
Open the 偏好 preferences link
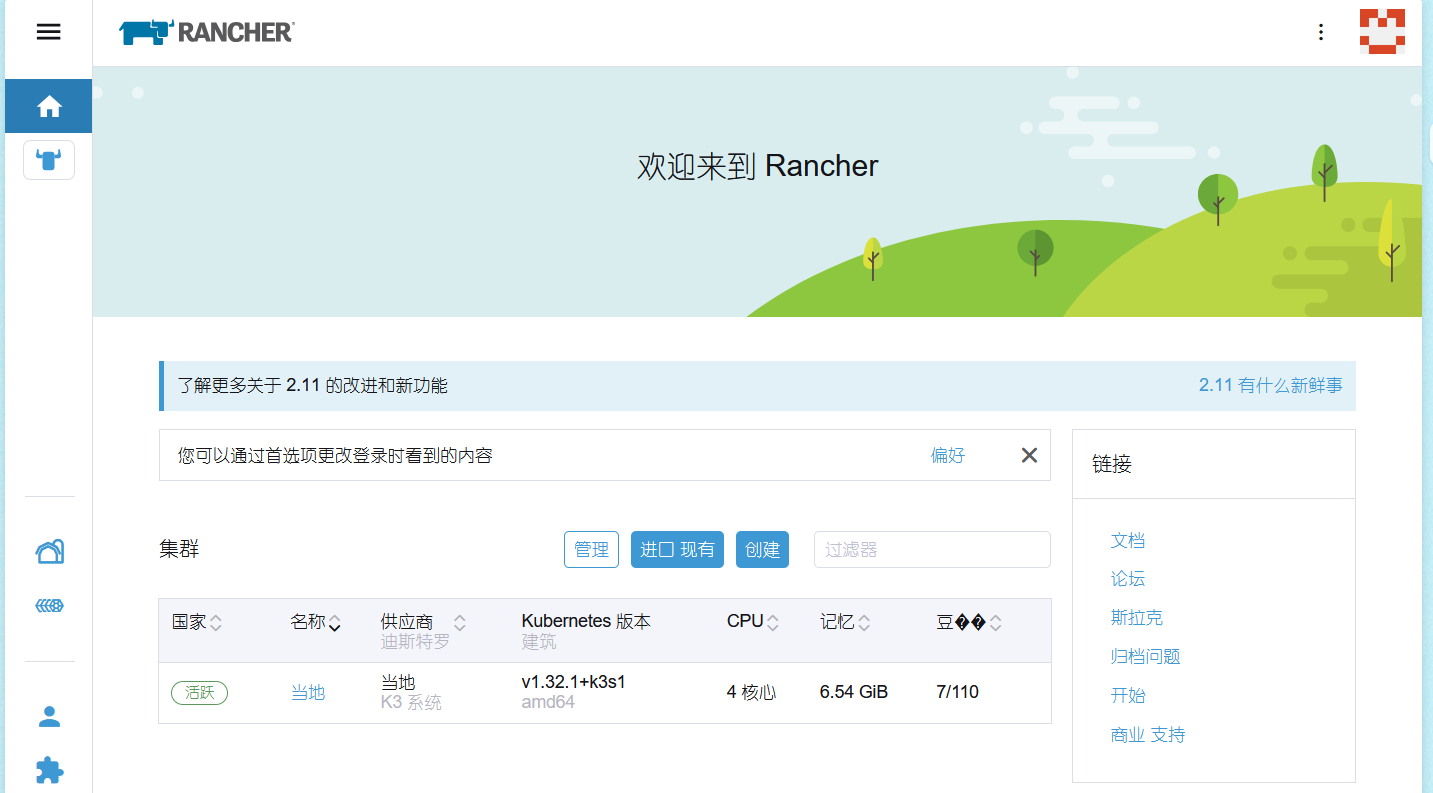(x=948, y=455)
